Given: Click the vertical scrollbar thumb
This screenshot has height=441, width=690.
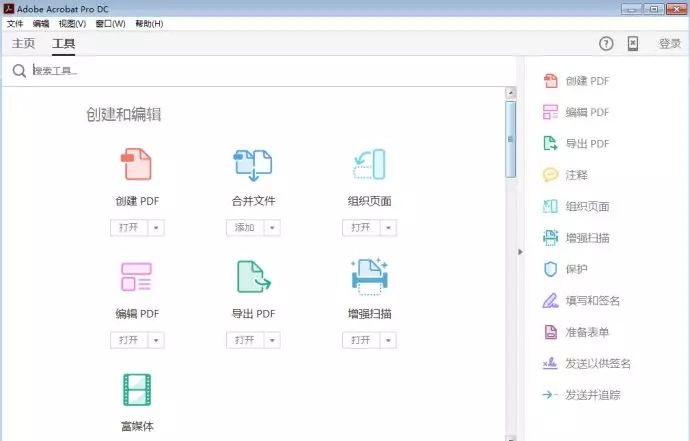Looking at the screenshot, I should pos(510,139).
